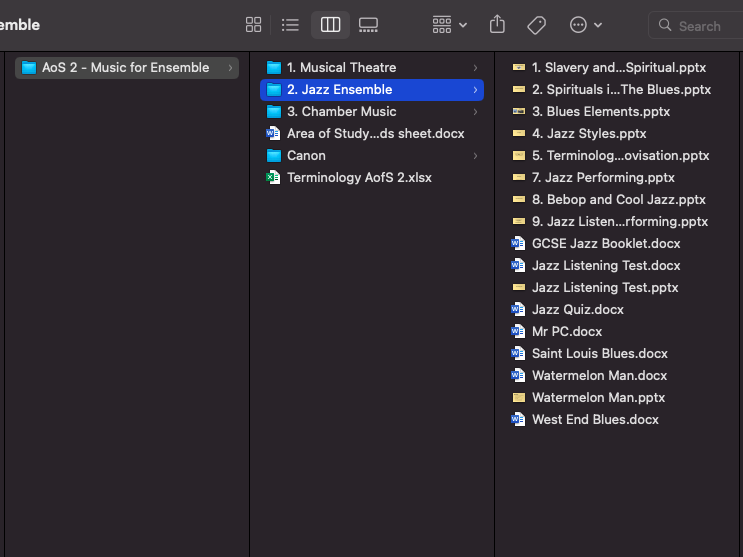
Task: Open the 1. Musical Theatre folder
Action: (x=341, y=68)
